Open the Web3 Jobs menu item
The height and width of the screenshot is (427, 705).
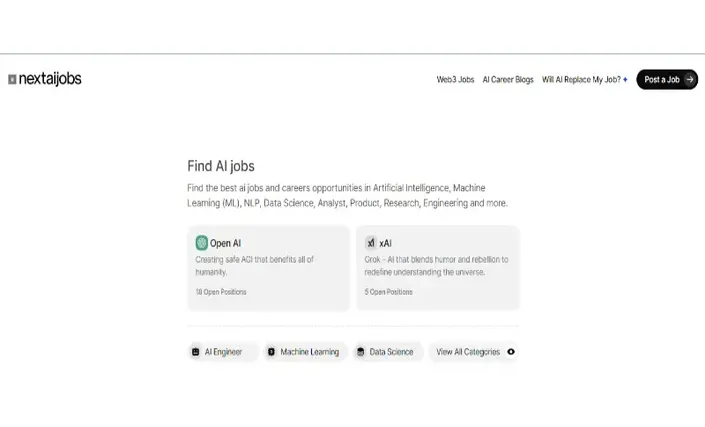[x=455, y=80]
